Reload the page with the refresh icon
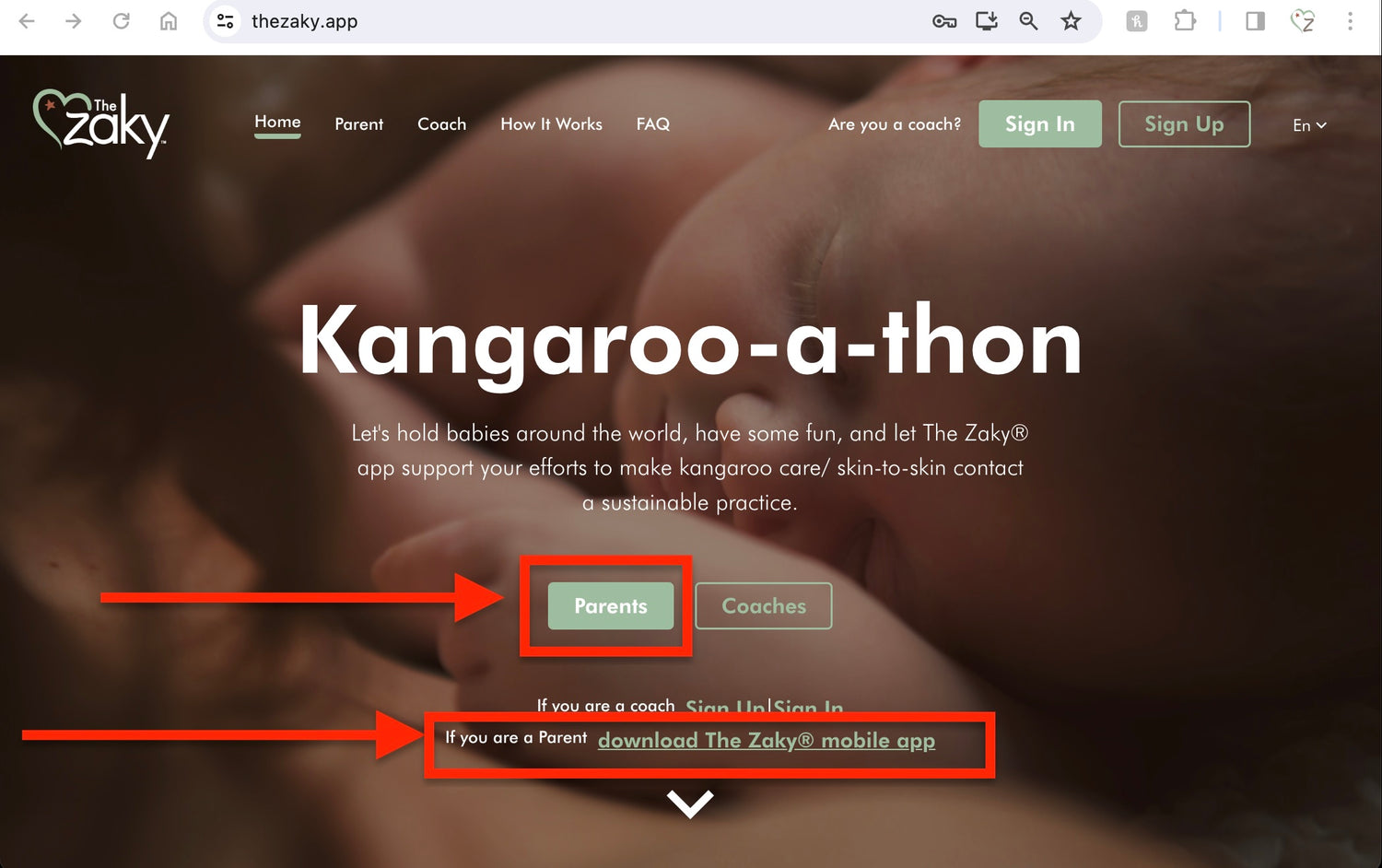 click(x=121, y=21)
